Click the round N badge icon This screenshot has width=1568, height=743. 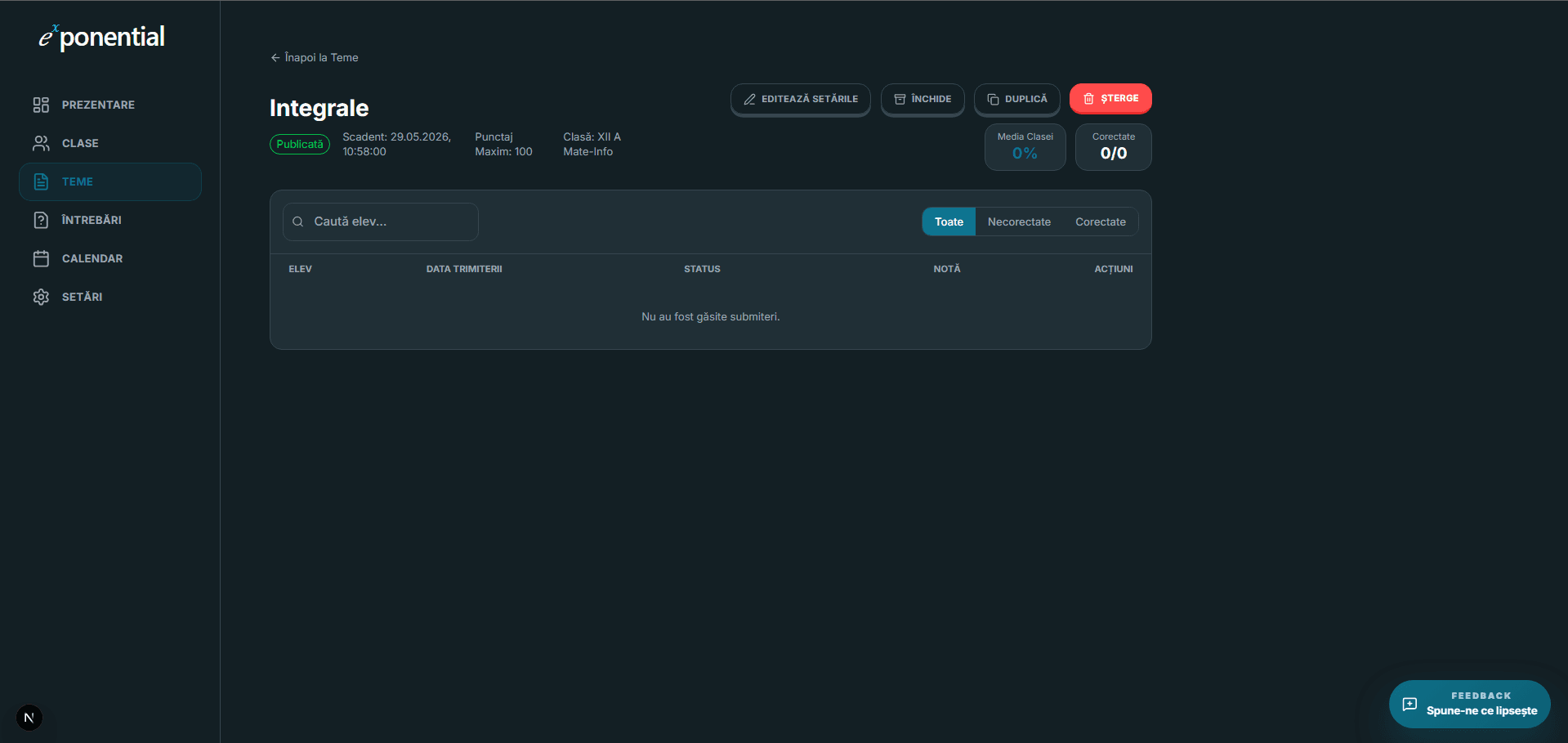click(x=29, y=718)
